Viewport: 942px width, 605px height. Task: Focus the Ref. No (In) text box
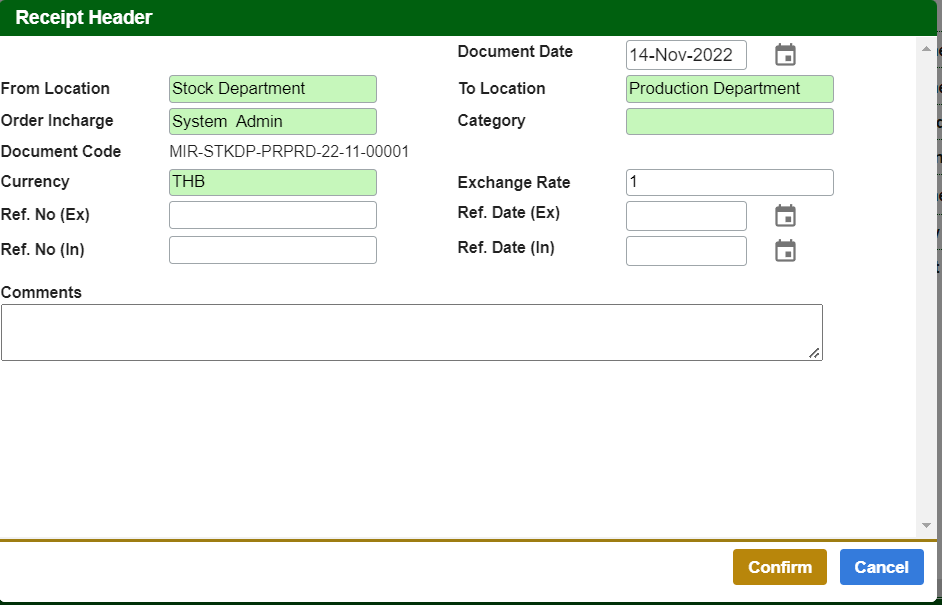272,250
